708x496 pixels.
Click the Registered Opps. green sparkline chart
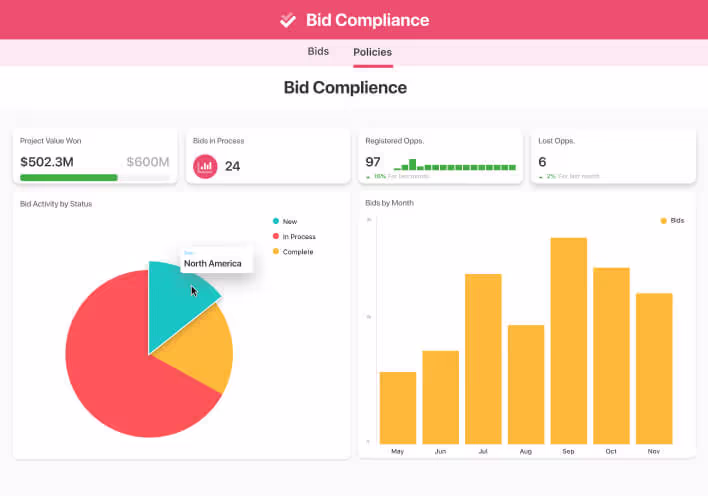[x=453, y=166]
